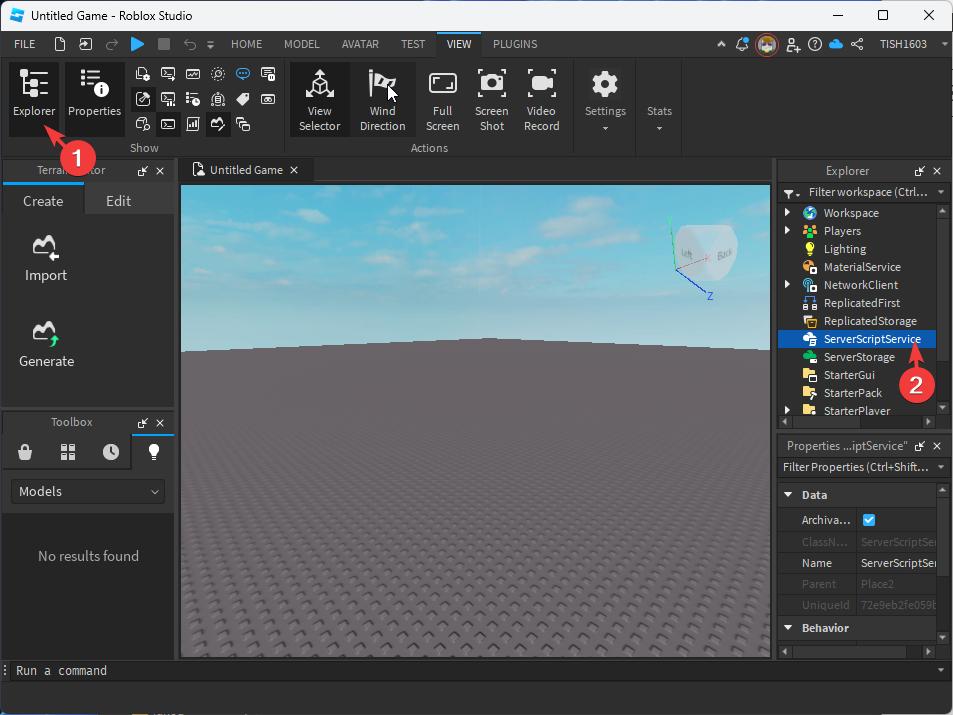This screenshot has height=715, width=953.
Task: Switch to the Edit tab in Terrain Editor
Action: click(x=129, y=201)
